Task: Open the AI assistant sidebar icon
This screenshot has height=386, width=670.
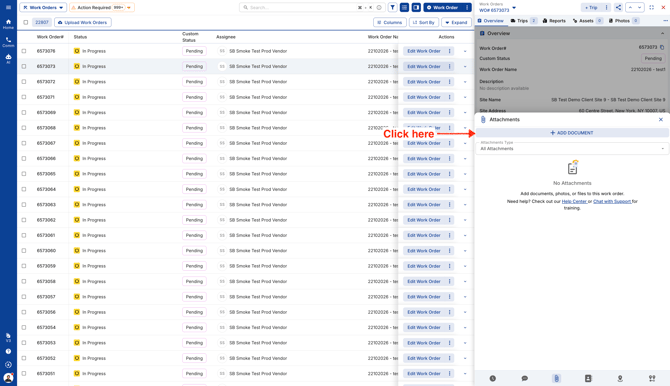Action: [8, 59]
